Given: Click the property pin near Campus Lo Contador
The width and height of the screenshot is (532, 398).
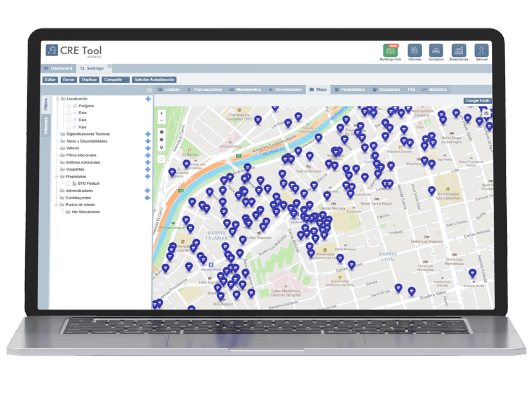Looking at the screenshot, I should (258, 119).
